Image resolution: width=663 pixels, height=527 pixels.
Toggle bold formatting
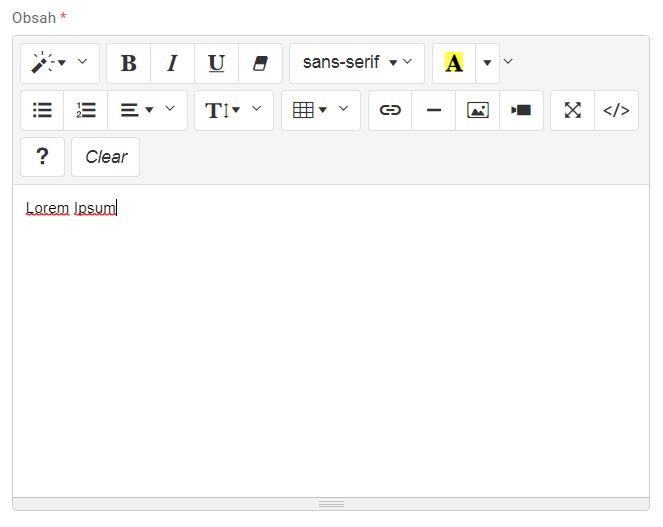pos(128,63)
